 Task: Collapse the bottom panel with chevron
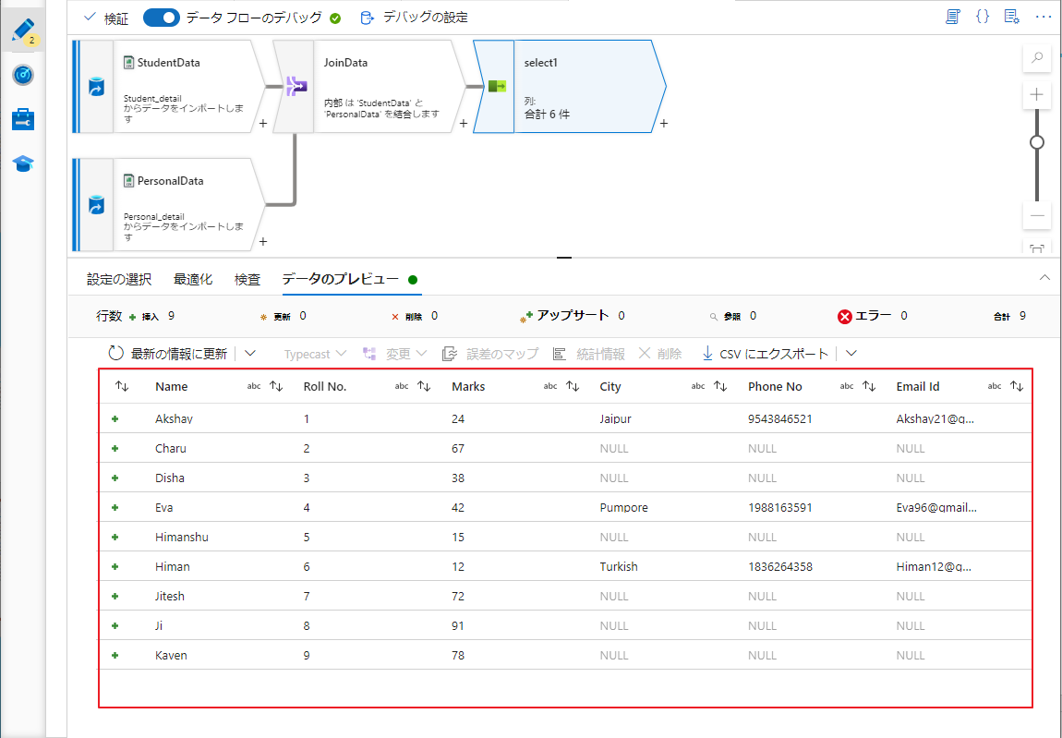[1045, 277]
